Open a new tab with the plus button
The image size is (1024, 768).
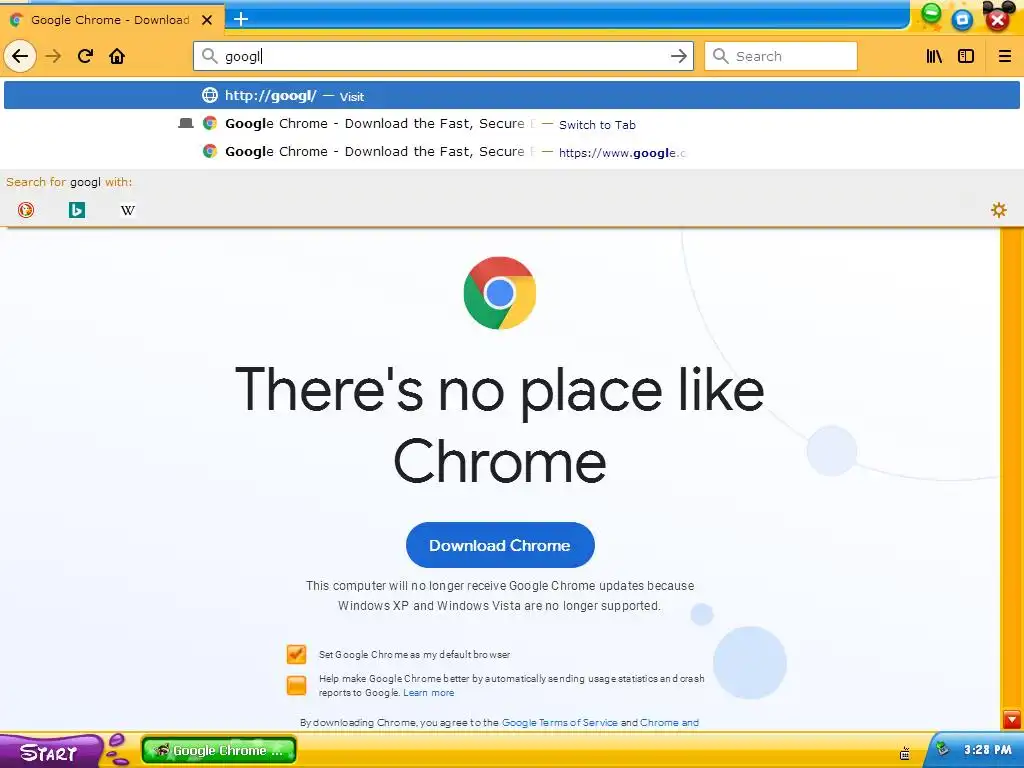pyautogui.click(x=241, y=19)
